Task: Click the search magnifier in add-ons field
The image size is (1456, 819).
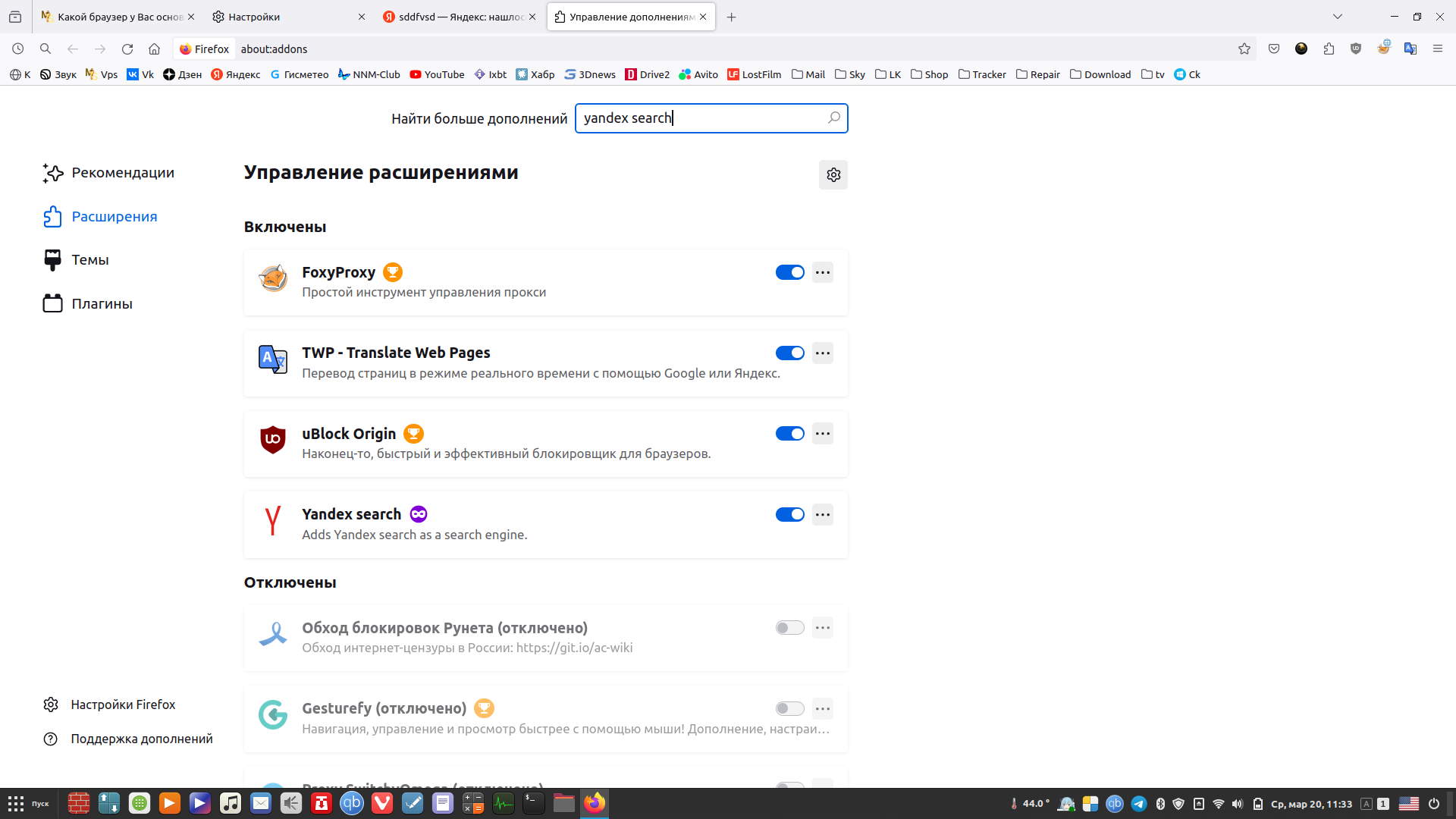Action: (x=833, y=118)
